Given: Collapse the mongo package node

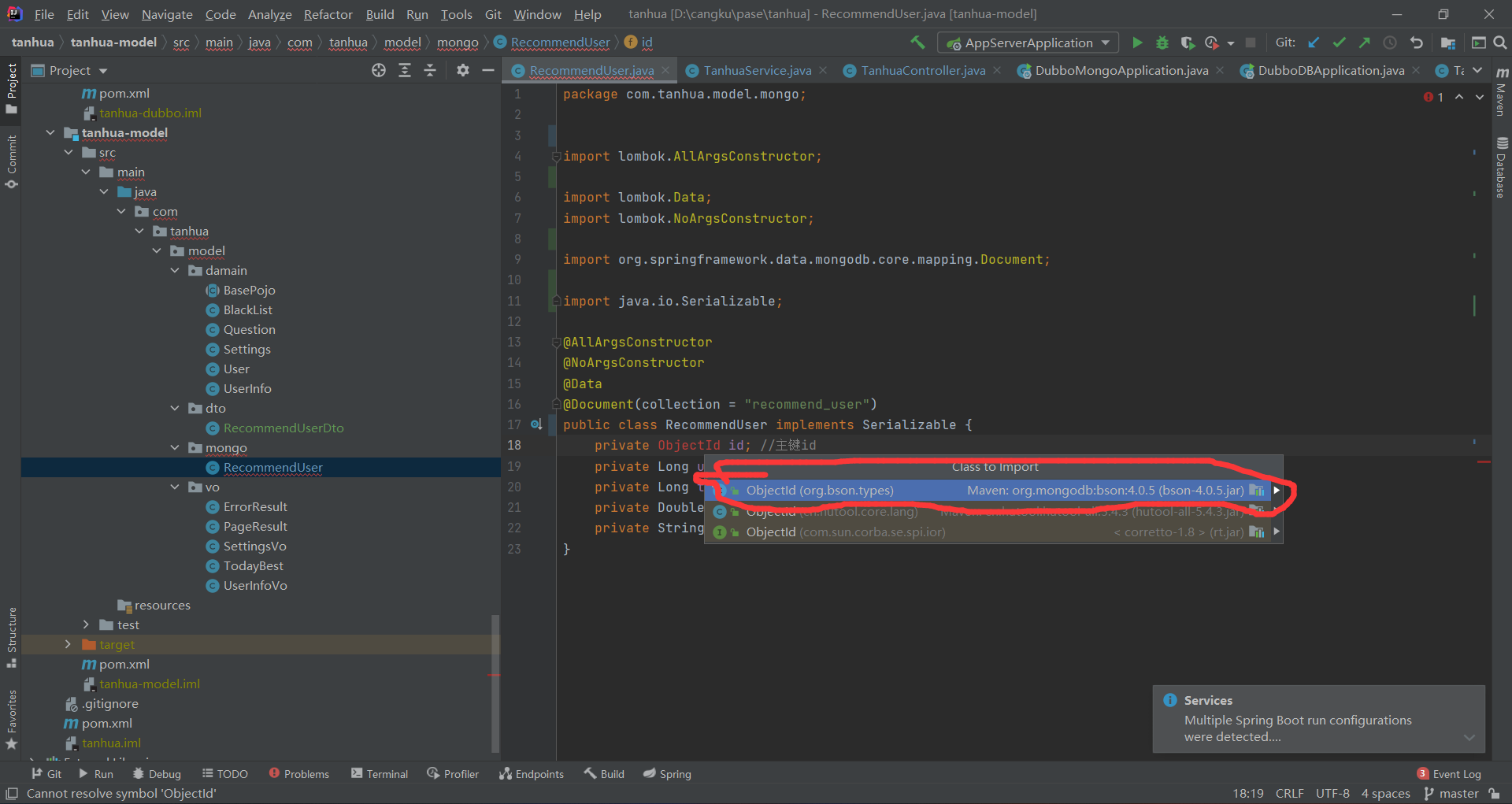Looking at the screenshot, I should (x=175, y=447).
